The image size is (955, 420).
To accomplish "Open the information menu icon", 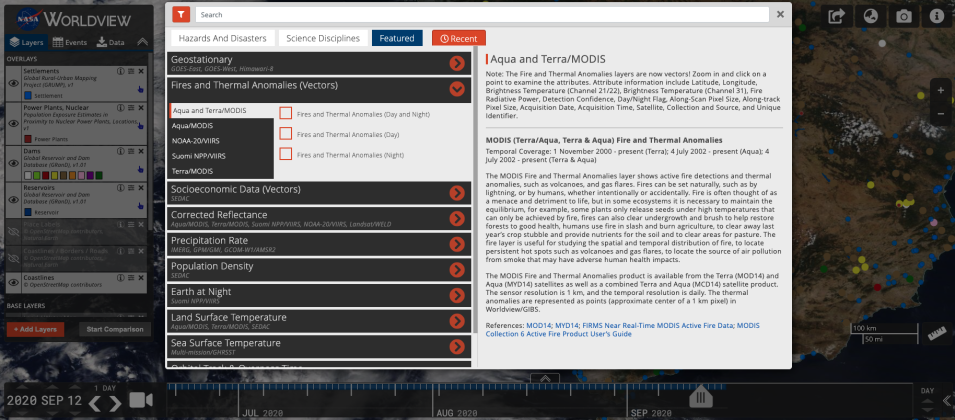I will 937,16.
